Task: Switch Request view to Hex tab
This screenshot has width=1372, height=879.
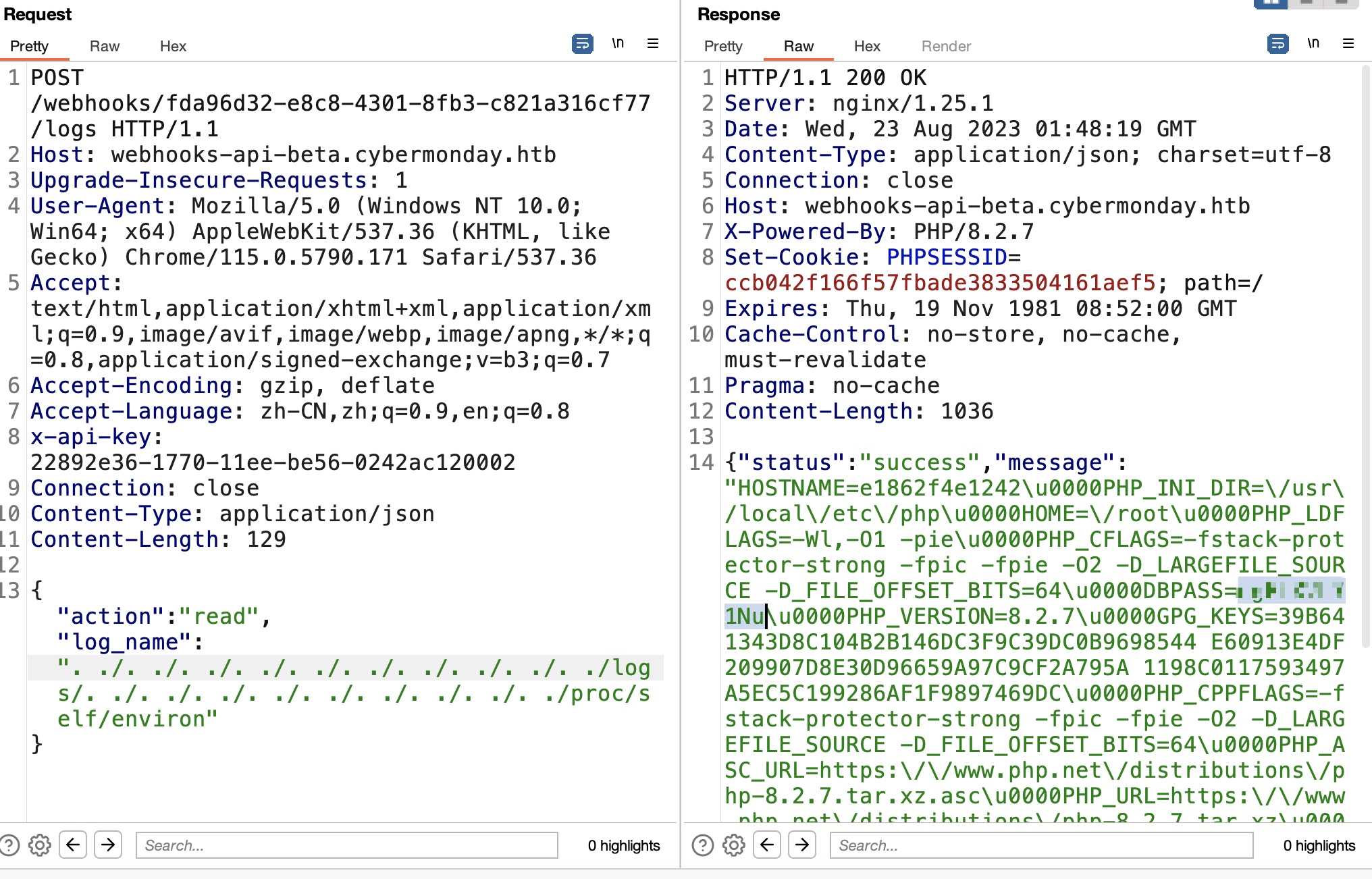Action: [173, 46]
